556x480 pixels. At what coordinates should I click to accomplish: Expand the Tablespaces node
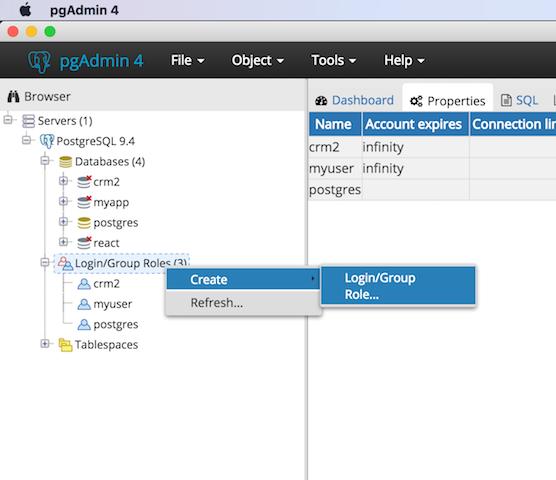point(45,344)
